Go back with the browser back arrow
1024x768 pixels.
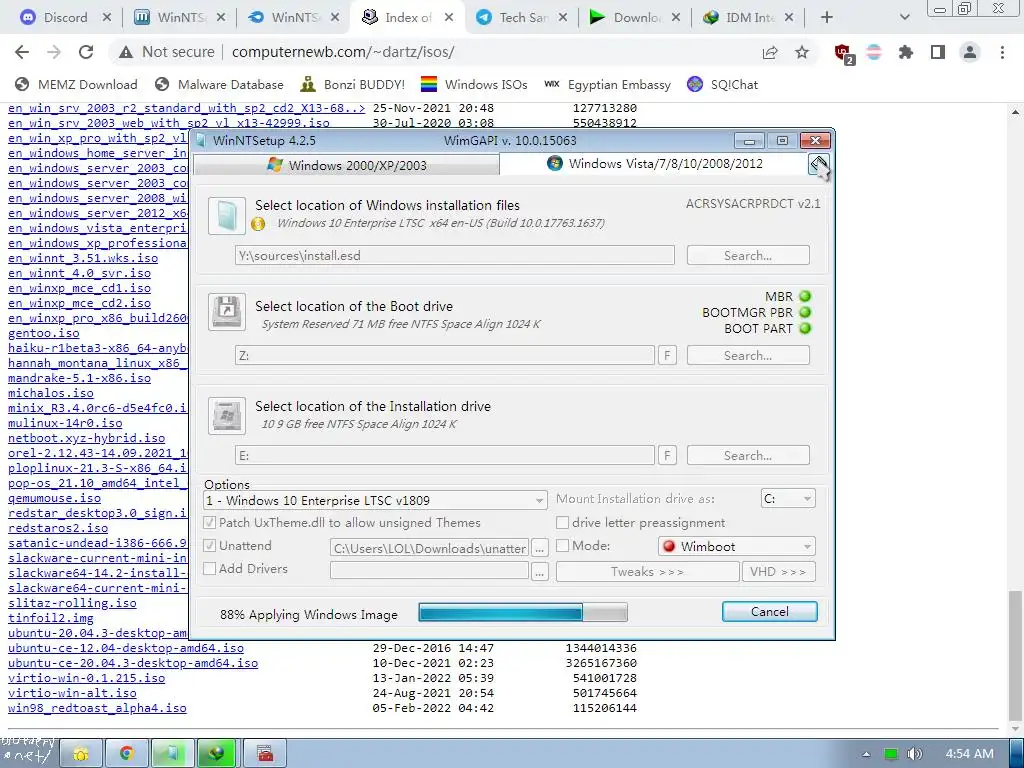tap(22, 52)
